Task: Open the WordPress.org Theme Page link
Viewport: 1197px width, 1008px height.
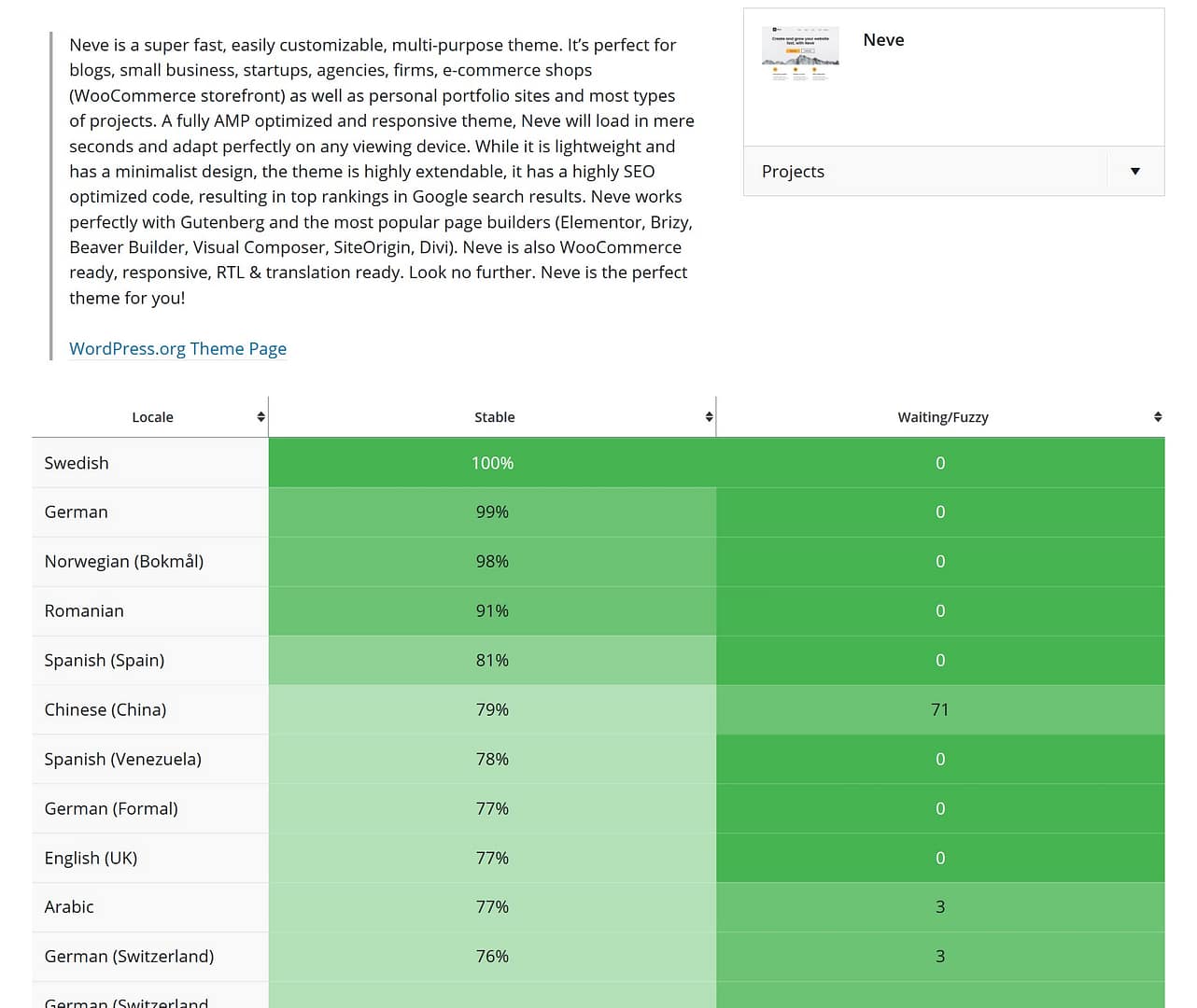Action: [x=177, y=349]
